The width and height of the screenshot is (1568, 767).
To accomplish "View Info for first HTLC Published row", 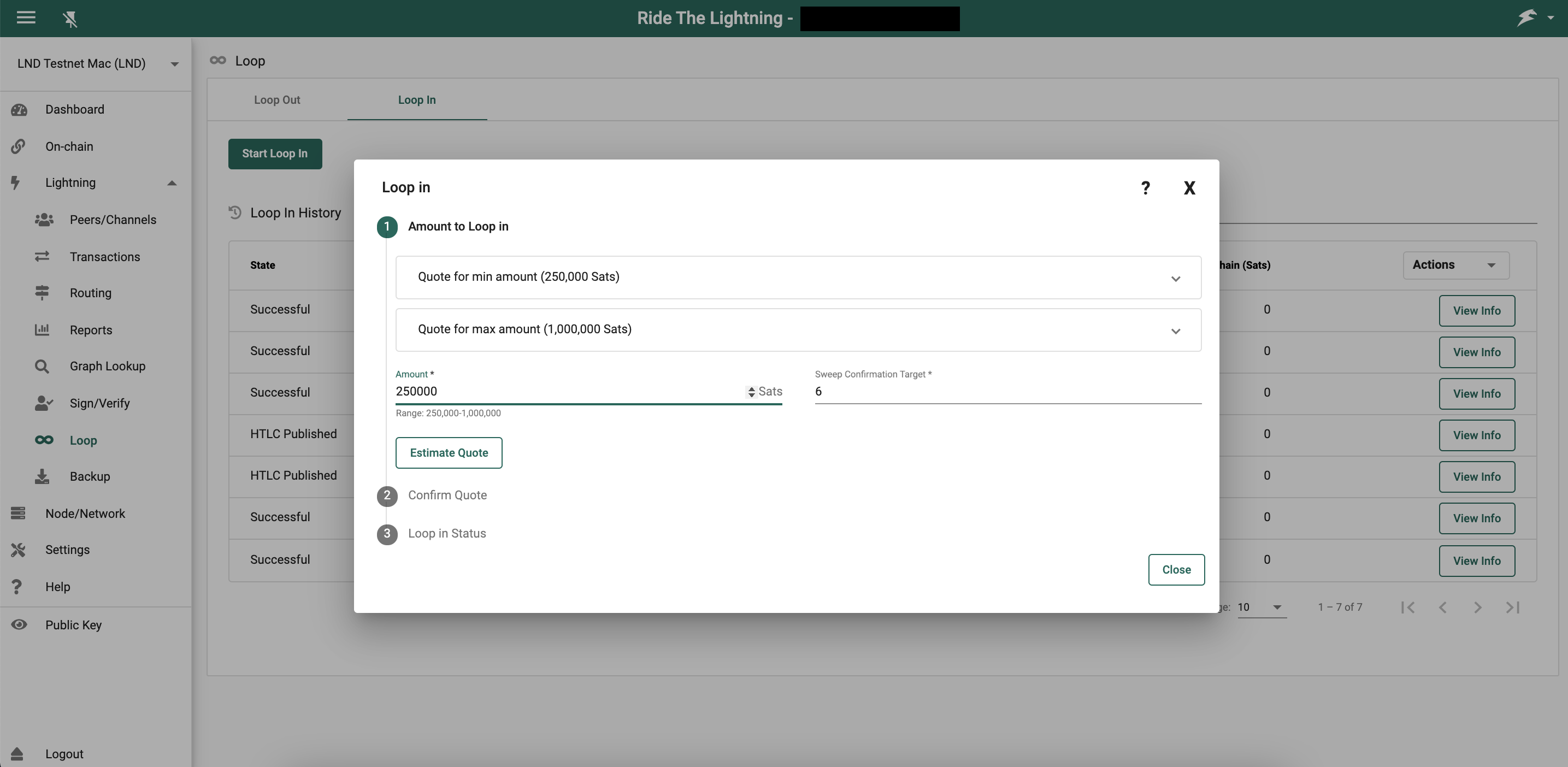I will tap(1477, 435).
